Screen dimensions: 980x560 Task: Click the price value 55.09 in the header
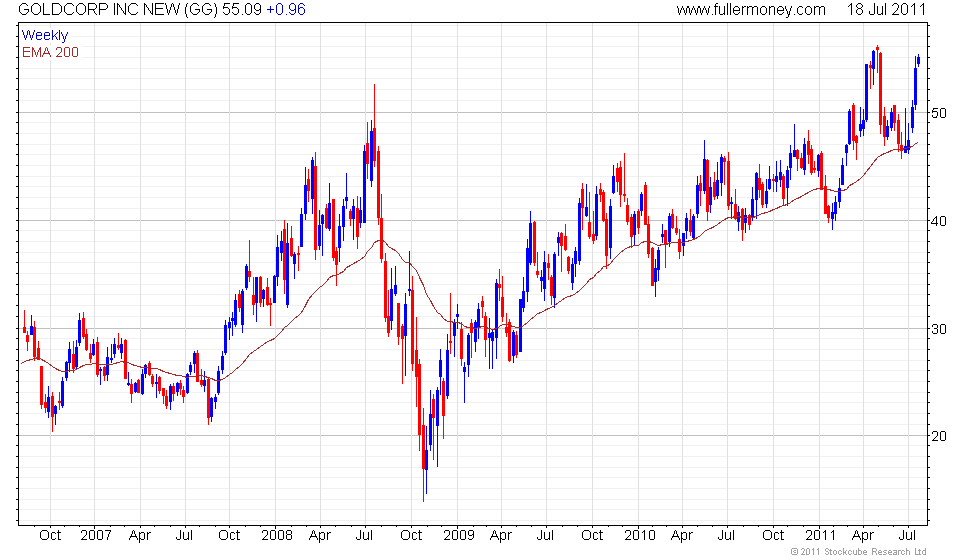(x=242, y=9)
